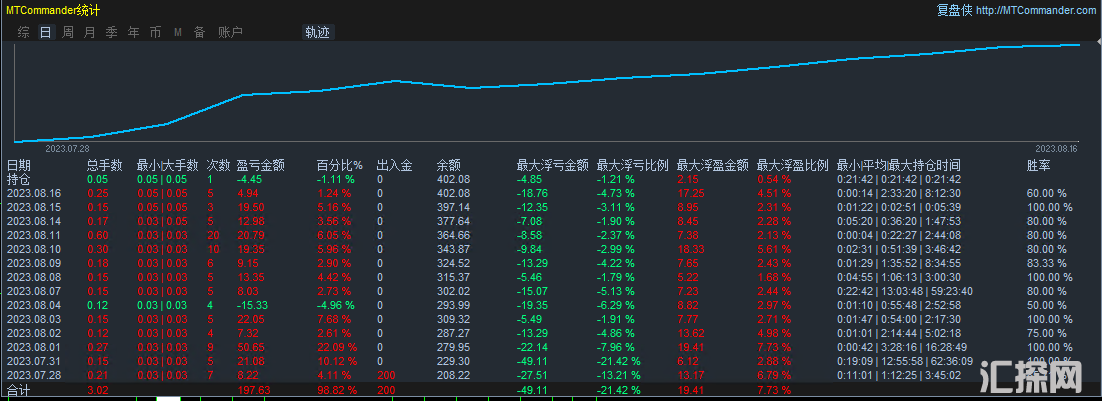Select the 2023.07.28 row date
Image resolution: width=1102 pixels, height=401 pixels.
pyautogui.click(x=34, y=374)
